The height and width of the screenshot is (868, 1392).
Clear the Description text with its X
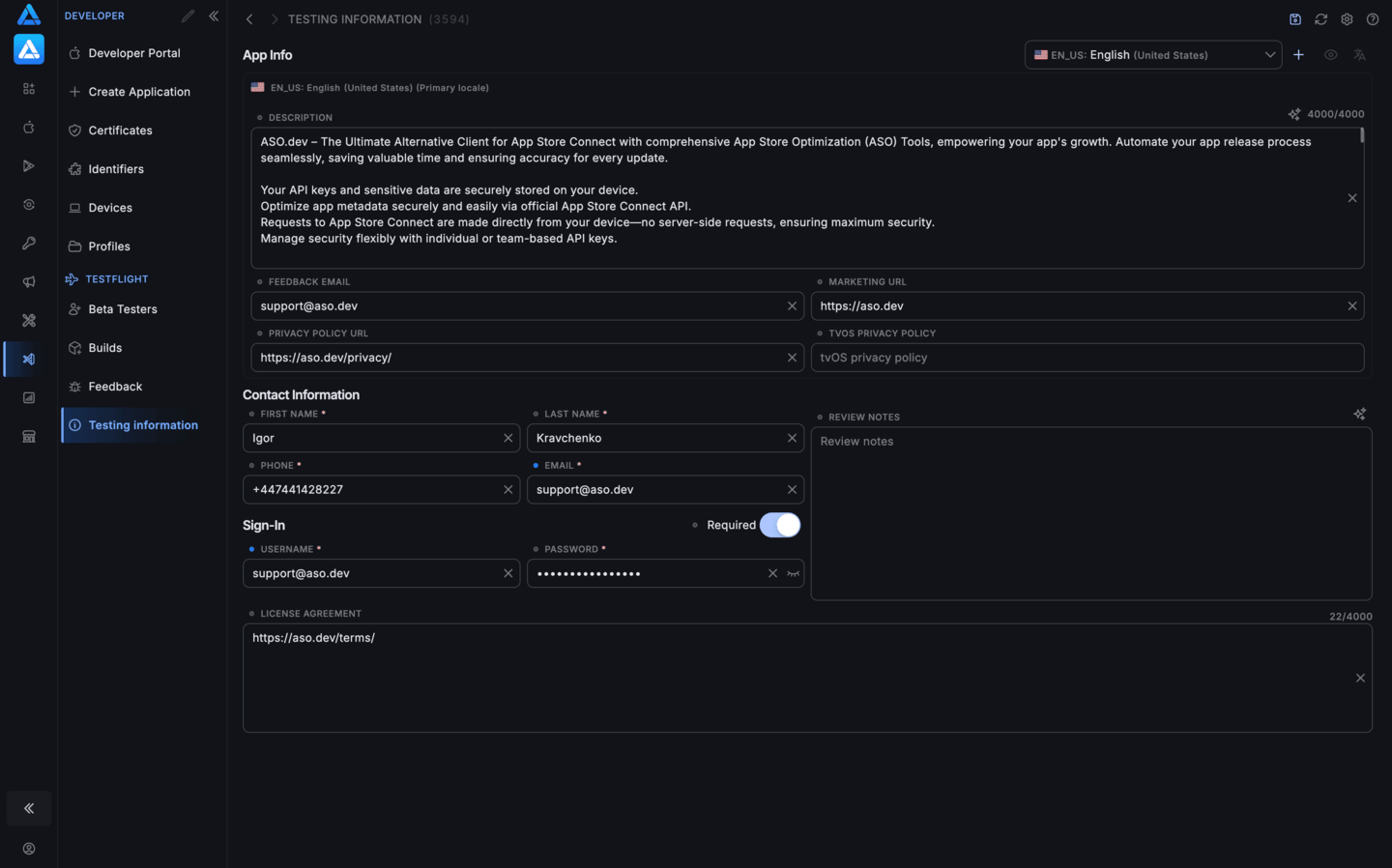coord(1352,198)
